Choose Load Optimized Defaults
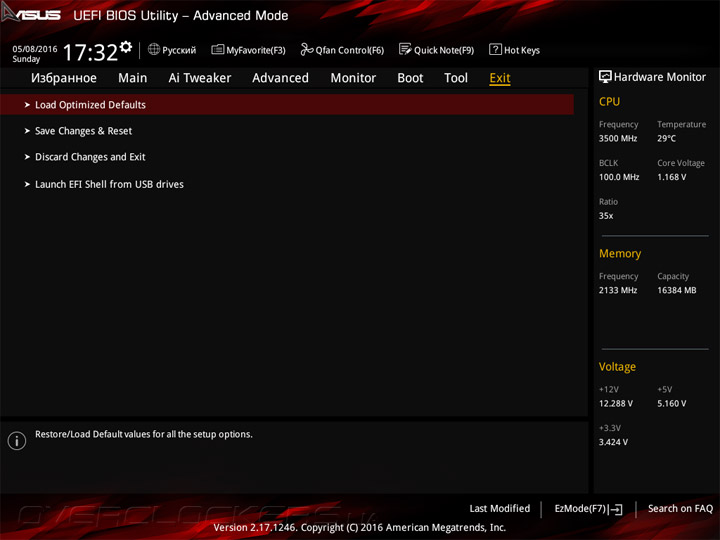The image size is (720, 540). point(287,105)
